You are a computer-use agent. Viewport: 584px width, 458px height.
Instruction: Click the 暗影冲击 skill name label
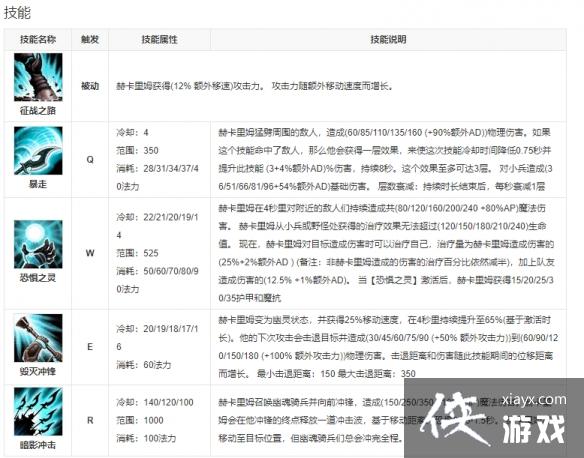click(38, 445)
